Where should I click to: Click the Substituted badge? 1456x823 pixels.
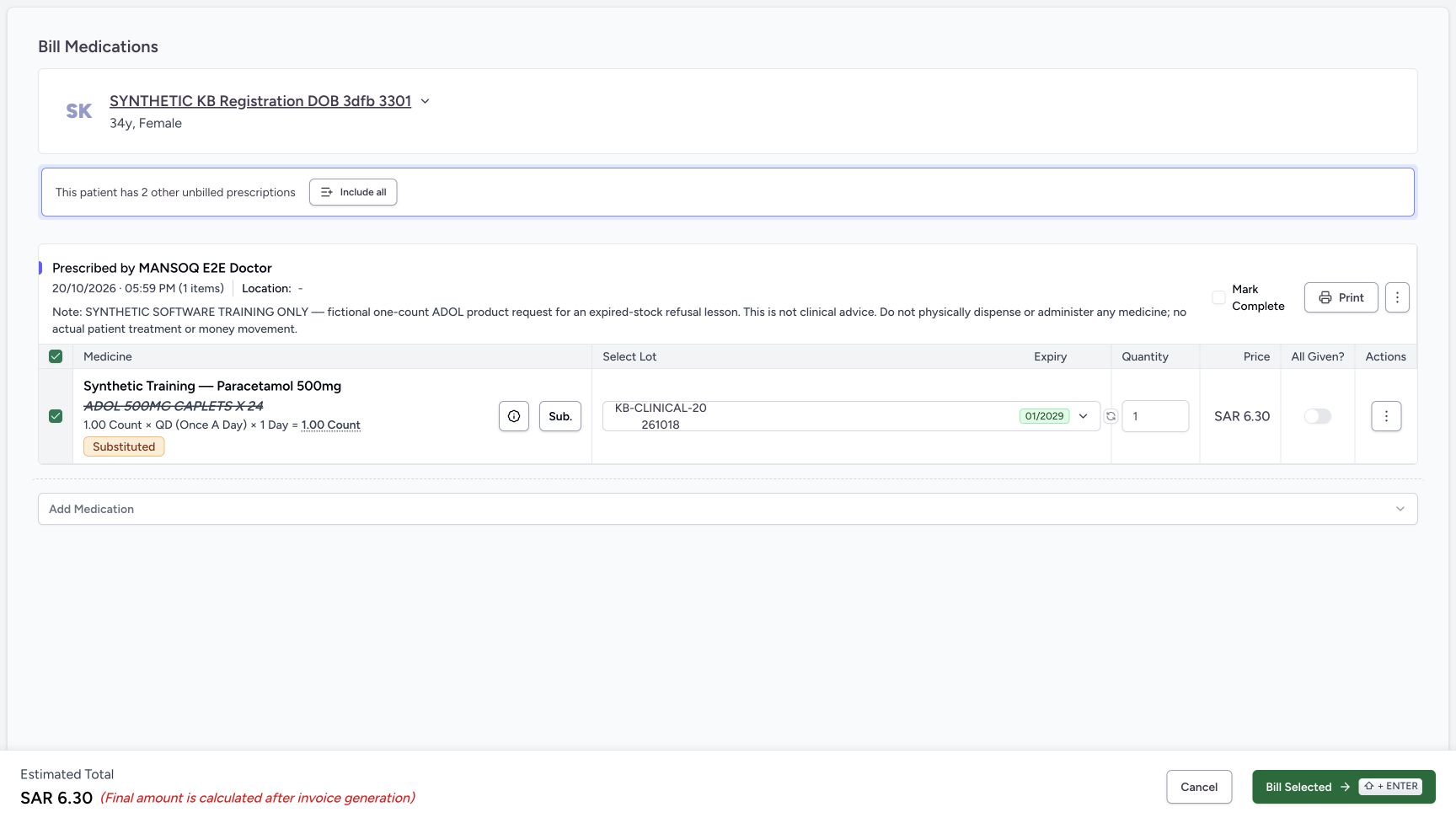124,446
